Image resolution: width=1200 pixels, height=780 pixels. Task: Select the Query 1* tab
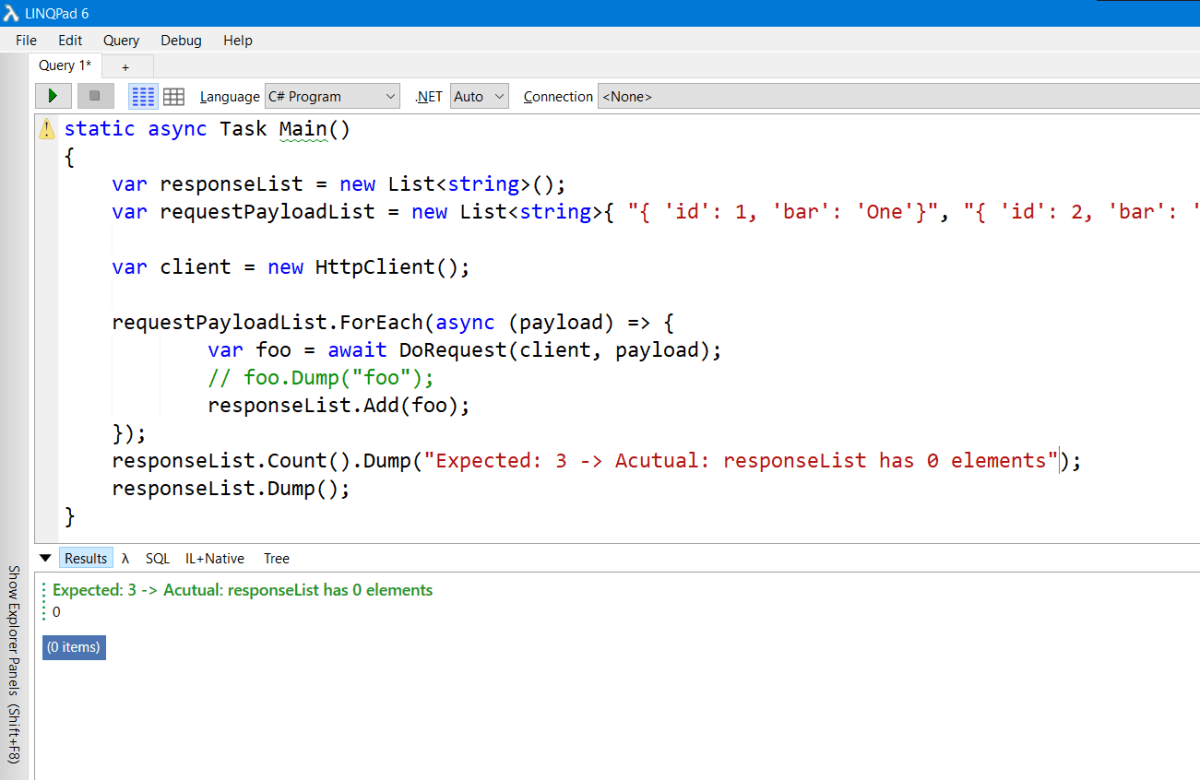point(65,65)
